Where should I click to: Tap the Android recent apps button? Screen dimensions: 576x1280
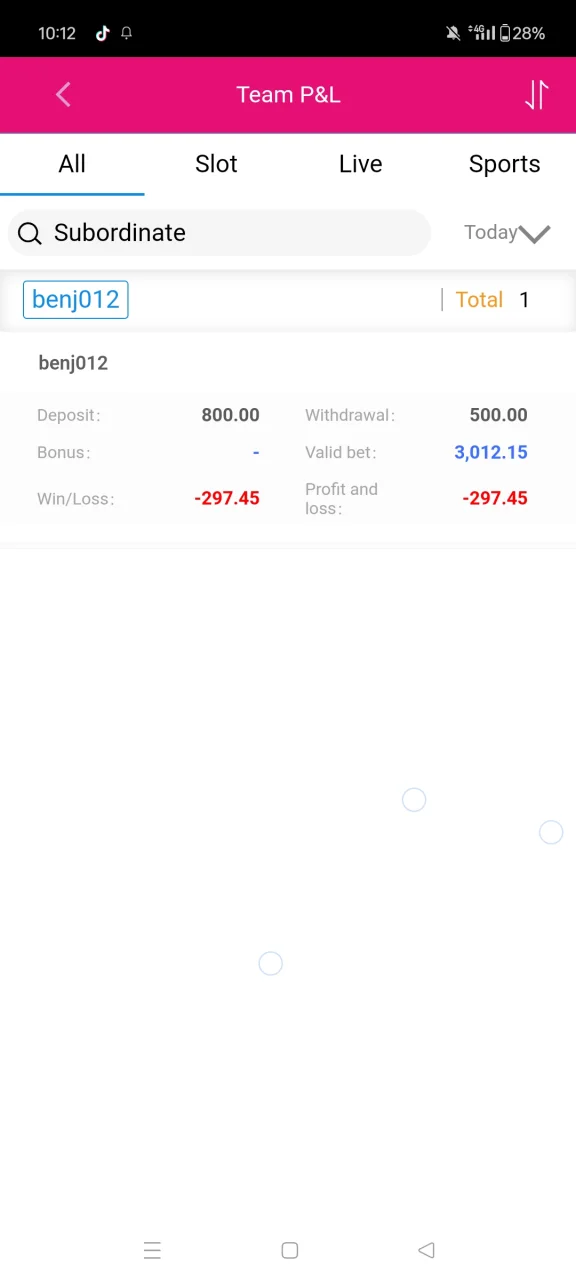152,1250
